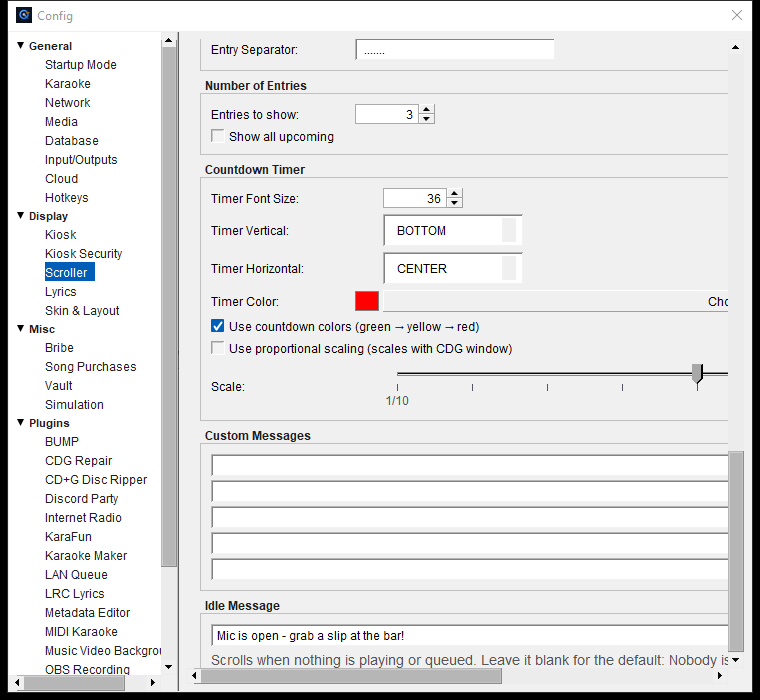The image size is (760, 700).
Task: Select the Media settings entry
Action: 62,121
